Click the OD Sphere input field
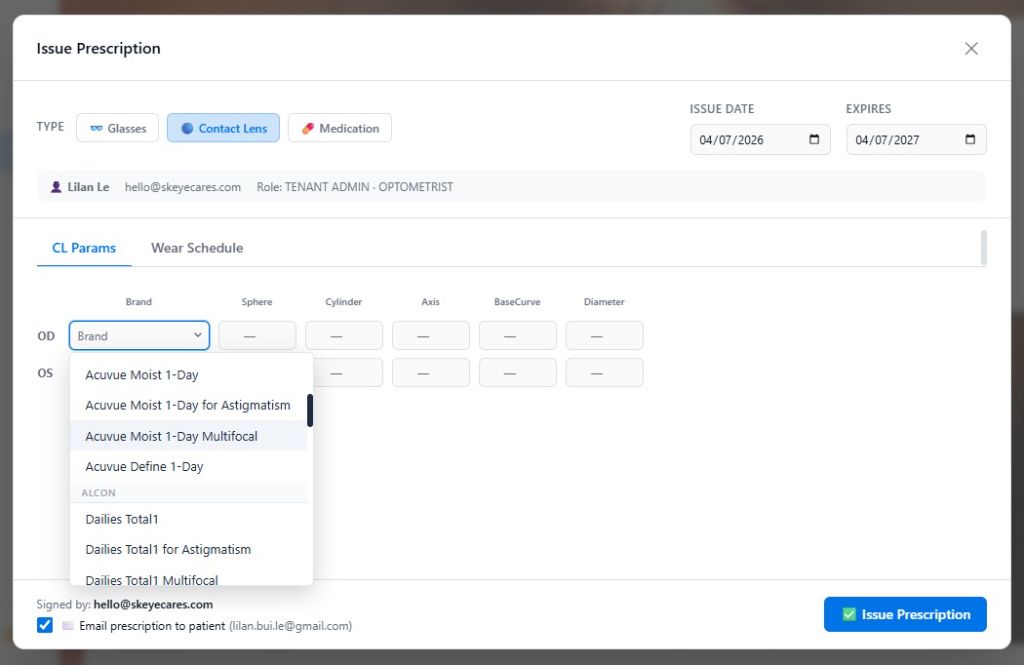1024x665 pixels. [257, 336]
